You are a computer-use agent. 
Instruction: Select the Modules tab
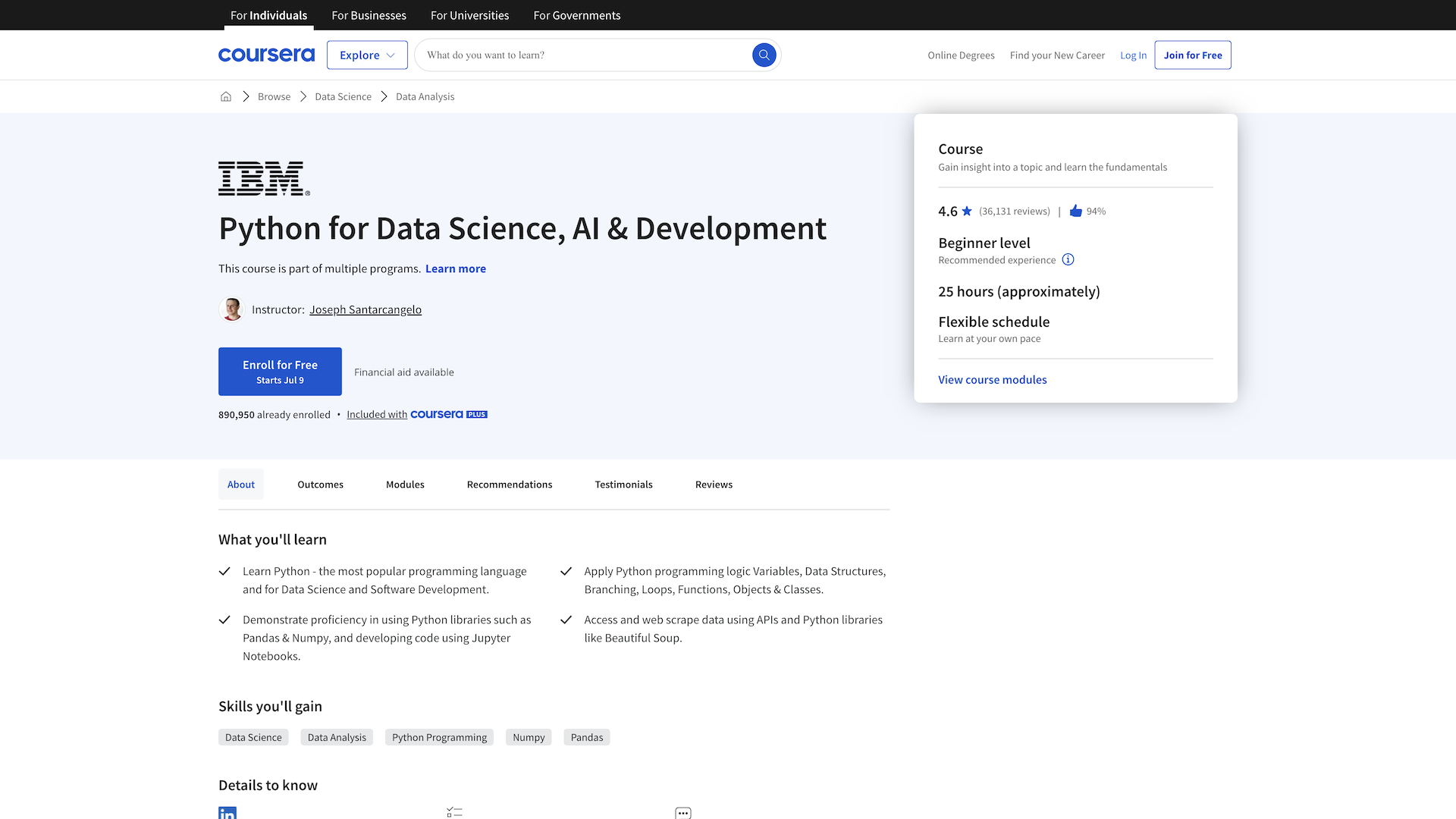click(x=405, y=484)
